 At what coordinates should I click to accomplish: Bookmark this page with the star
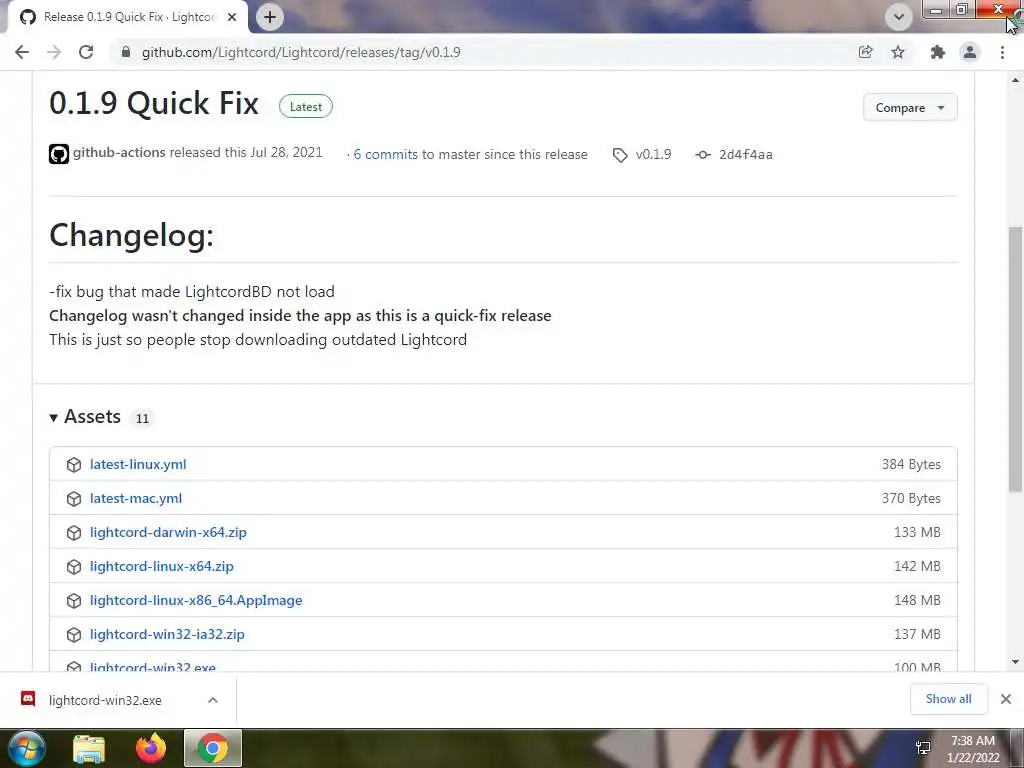898,52
